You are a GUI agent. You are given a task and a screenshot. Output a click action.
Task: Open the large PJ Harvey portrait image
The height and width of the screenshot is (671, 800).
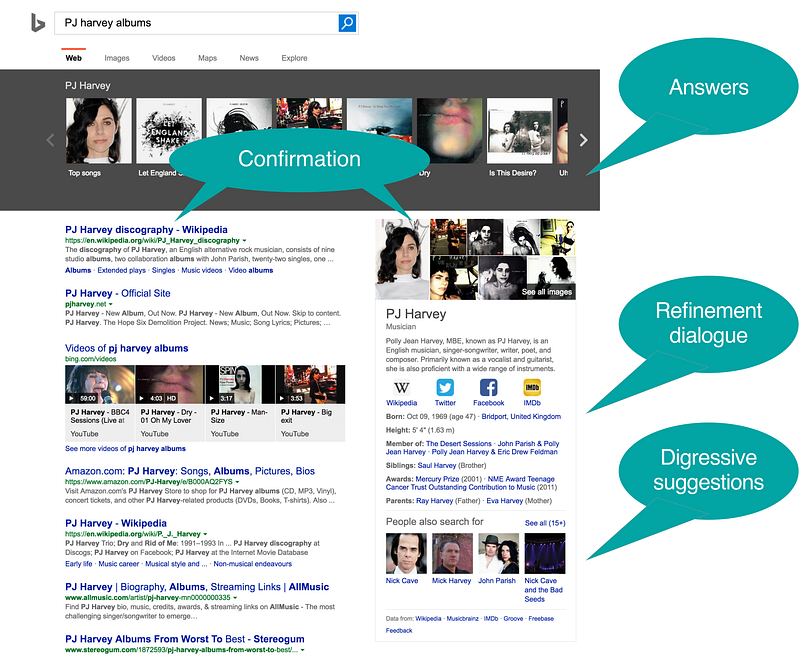pos(402,259)
